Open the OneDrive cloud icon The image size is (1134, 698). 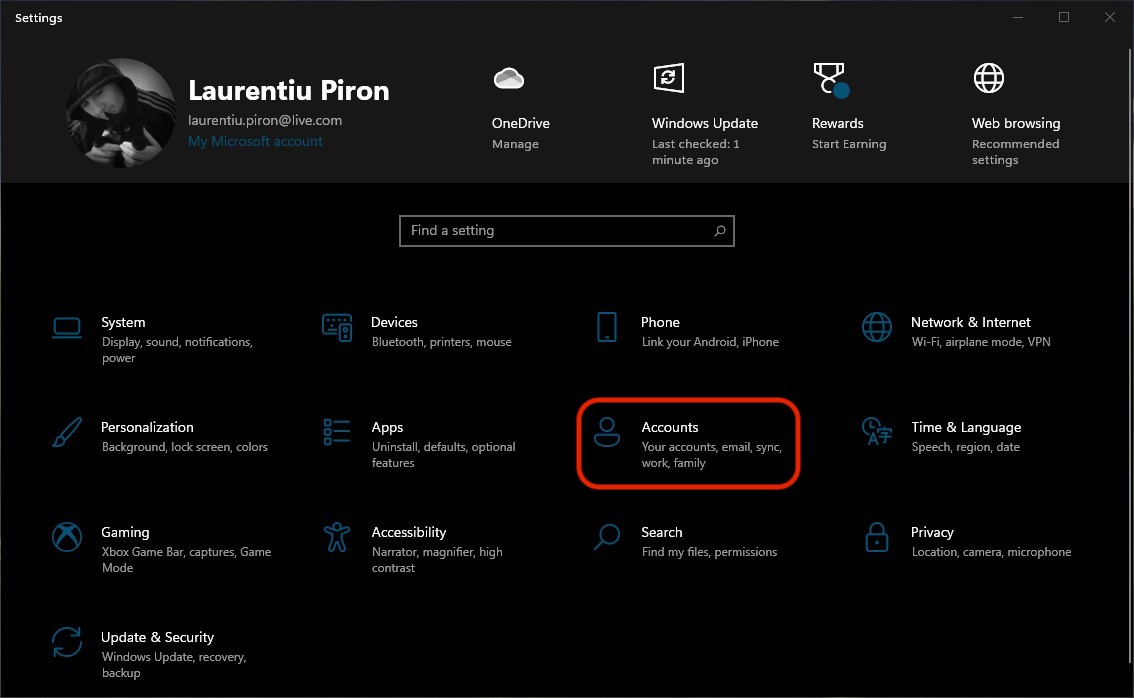(x=509, y=78)
